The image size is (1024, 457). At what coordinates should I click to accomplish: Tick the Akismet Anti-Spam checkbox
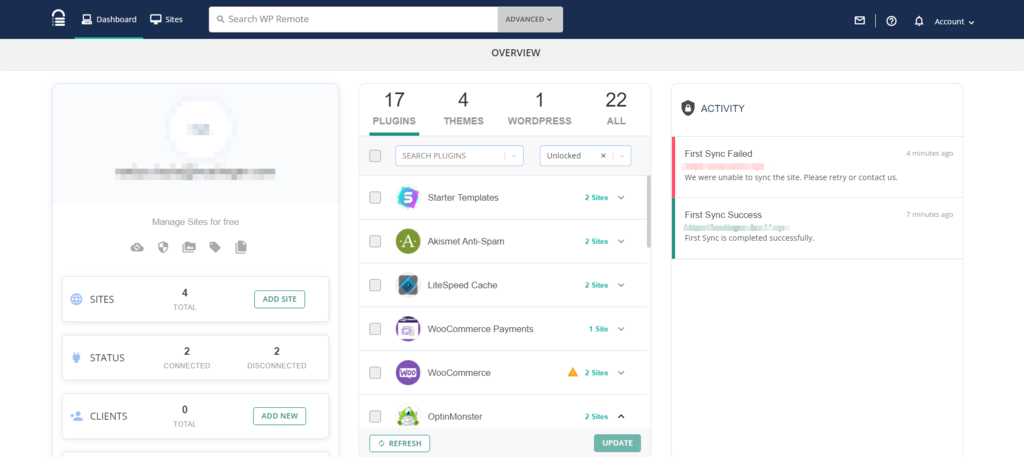click(x=375, y=241)
